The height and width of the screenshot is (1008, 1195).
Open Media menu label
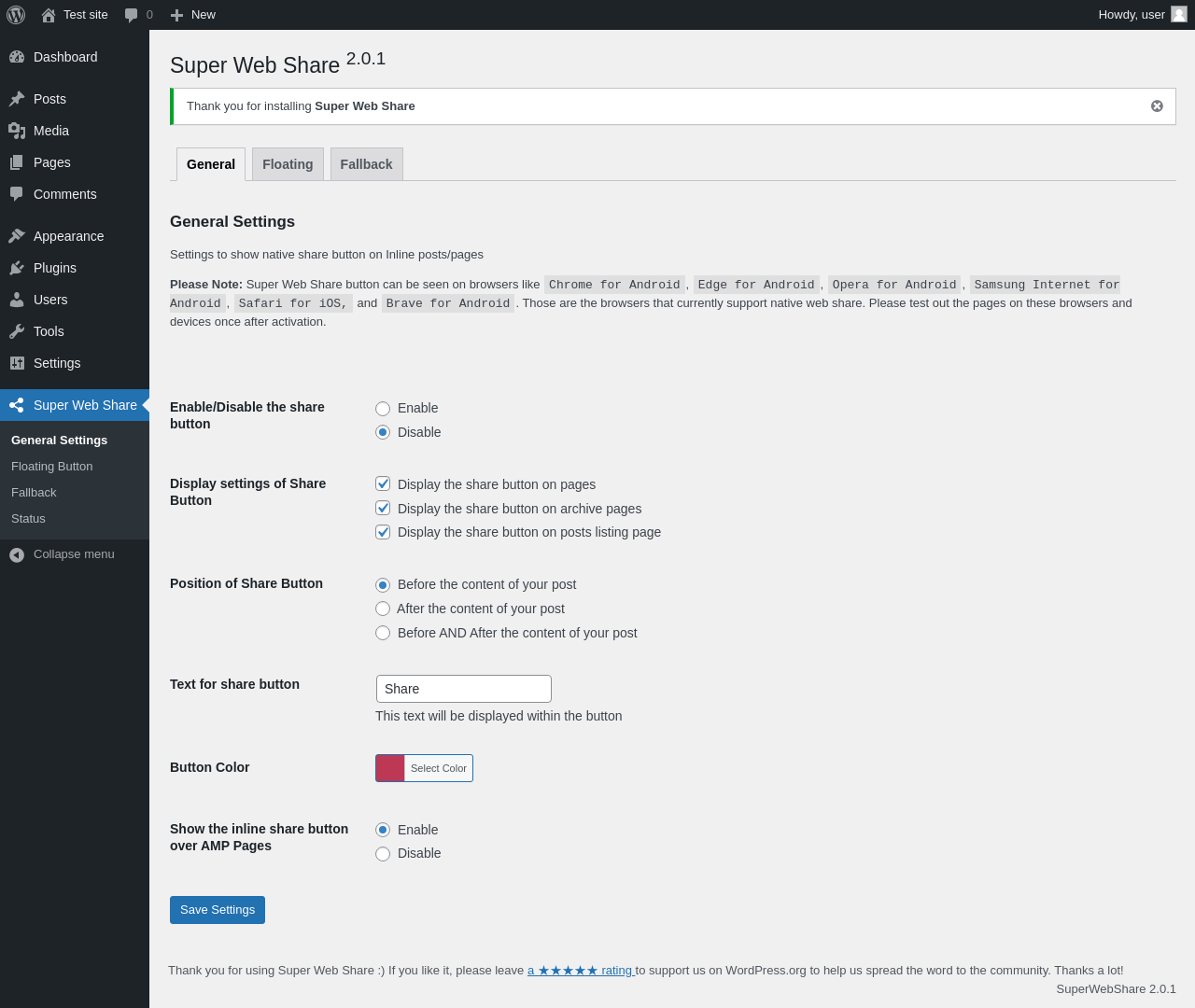[x=51, y=131]
